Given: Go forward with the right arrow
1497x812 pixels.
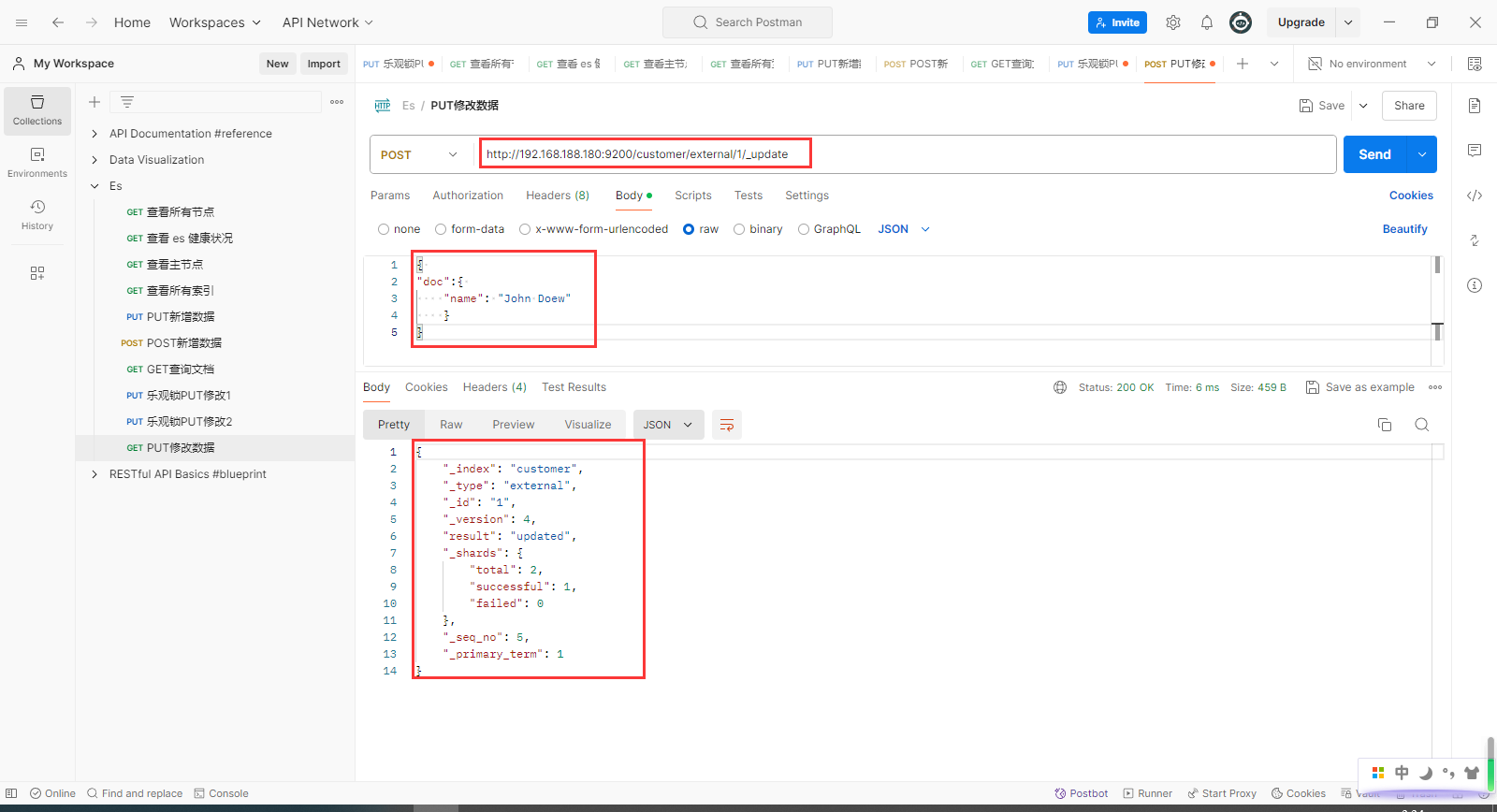Looking at the screenshot, I should click(x=92, y=22).
